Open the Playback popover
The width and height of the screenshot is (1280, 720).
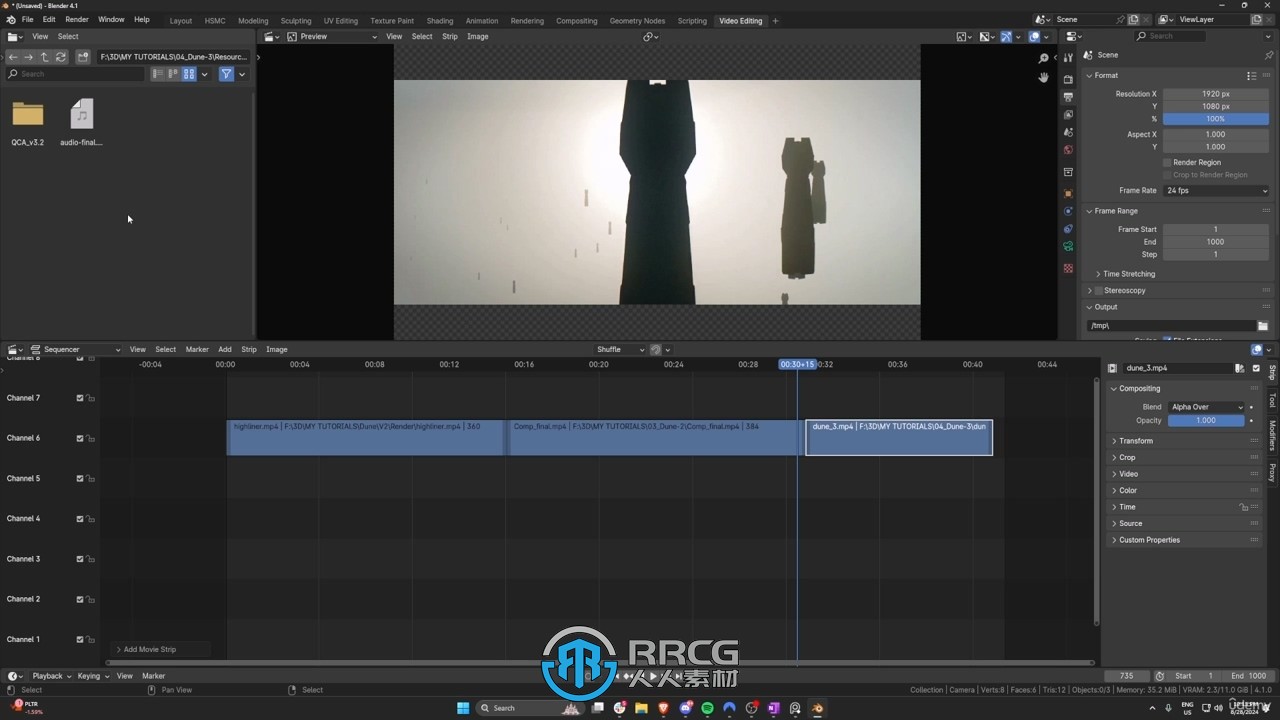(51, 676)
